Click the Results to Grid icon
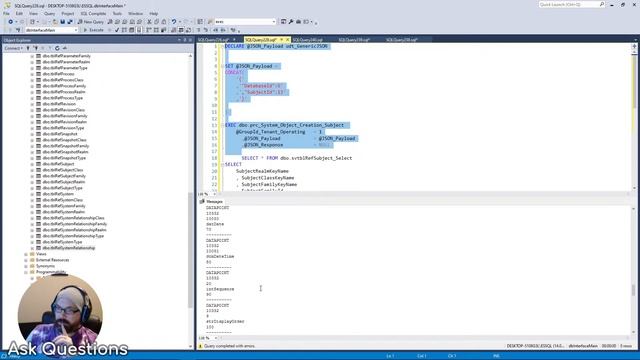This screenshot has width=640, height=360. 181,30
